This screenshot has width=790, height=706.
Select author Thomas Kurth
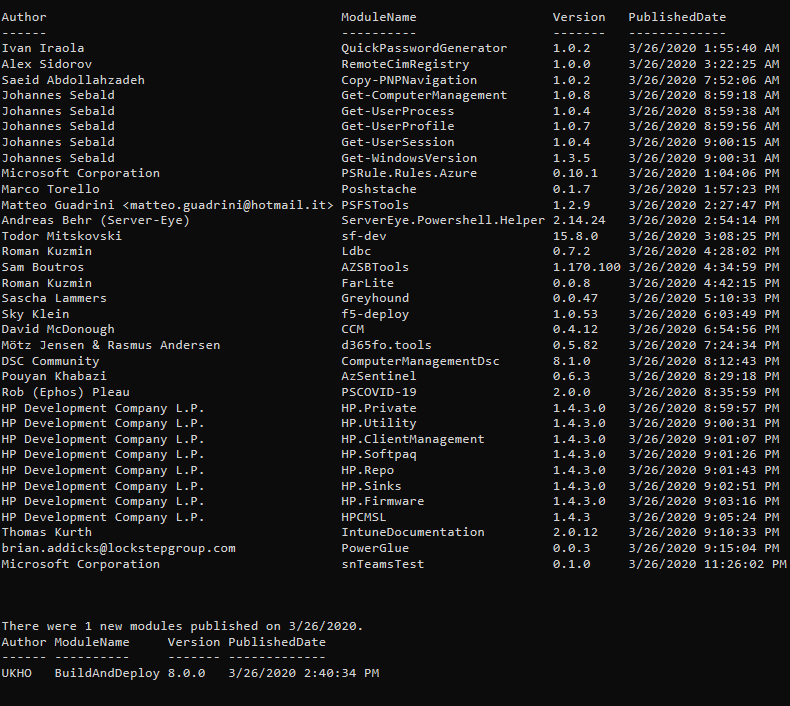(46, 533)
